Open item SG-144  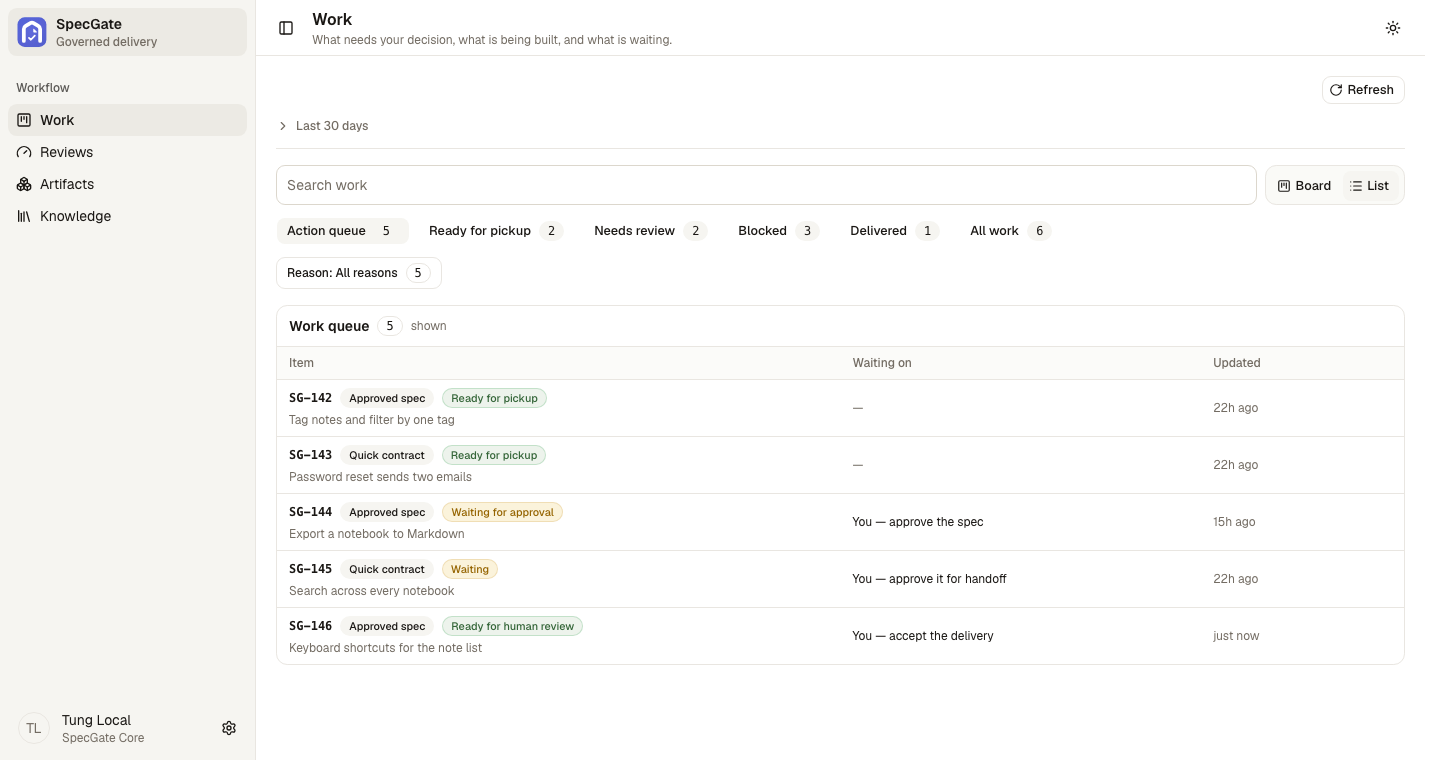tap(840, 522)
